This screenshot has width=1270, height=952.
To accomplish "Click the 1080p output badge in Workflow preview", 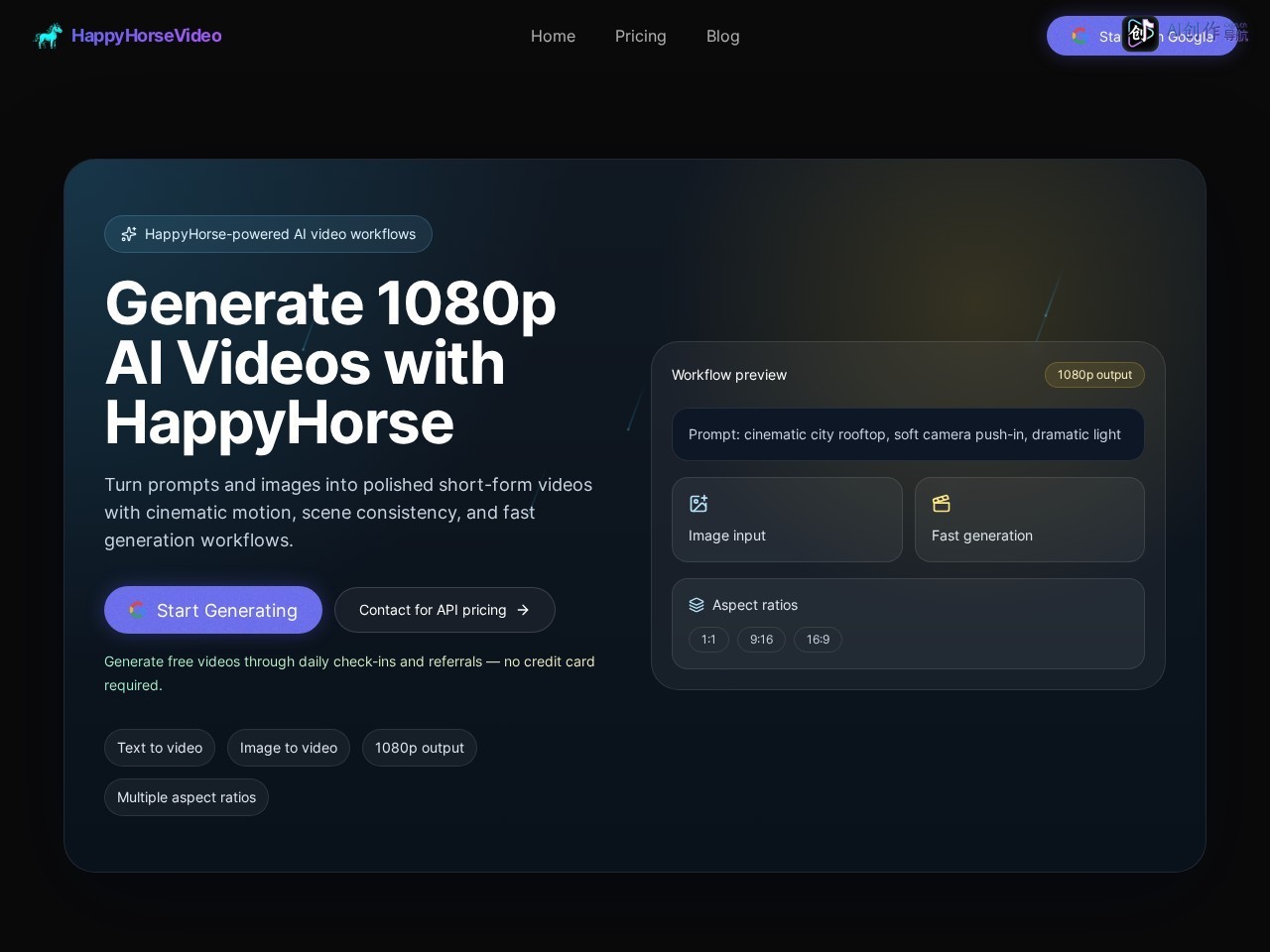I will click(x=1094, y=375).
